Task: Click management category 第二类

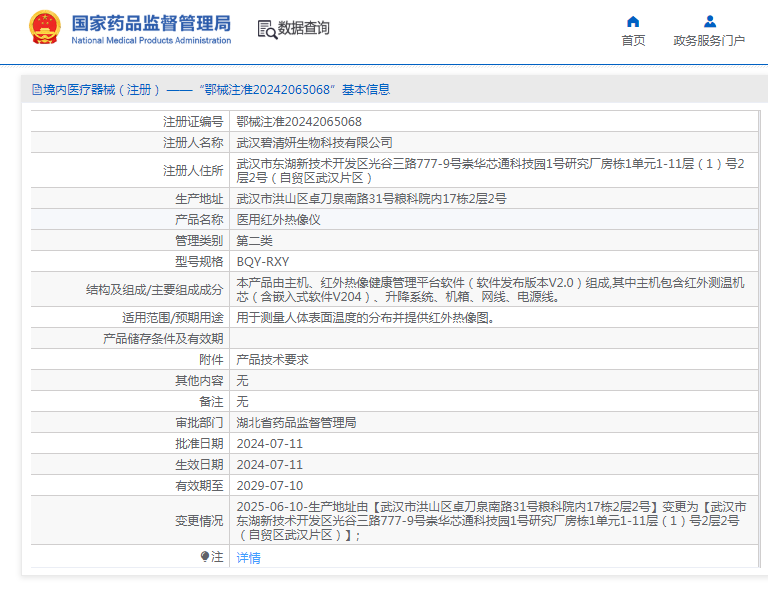Action: click(x=254, y=241)
